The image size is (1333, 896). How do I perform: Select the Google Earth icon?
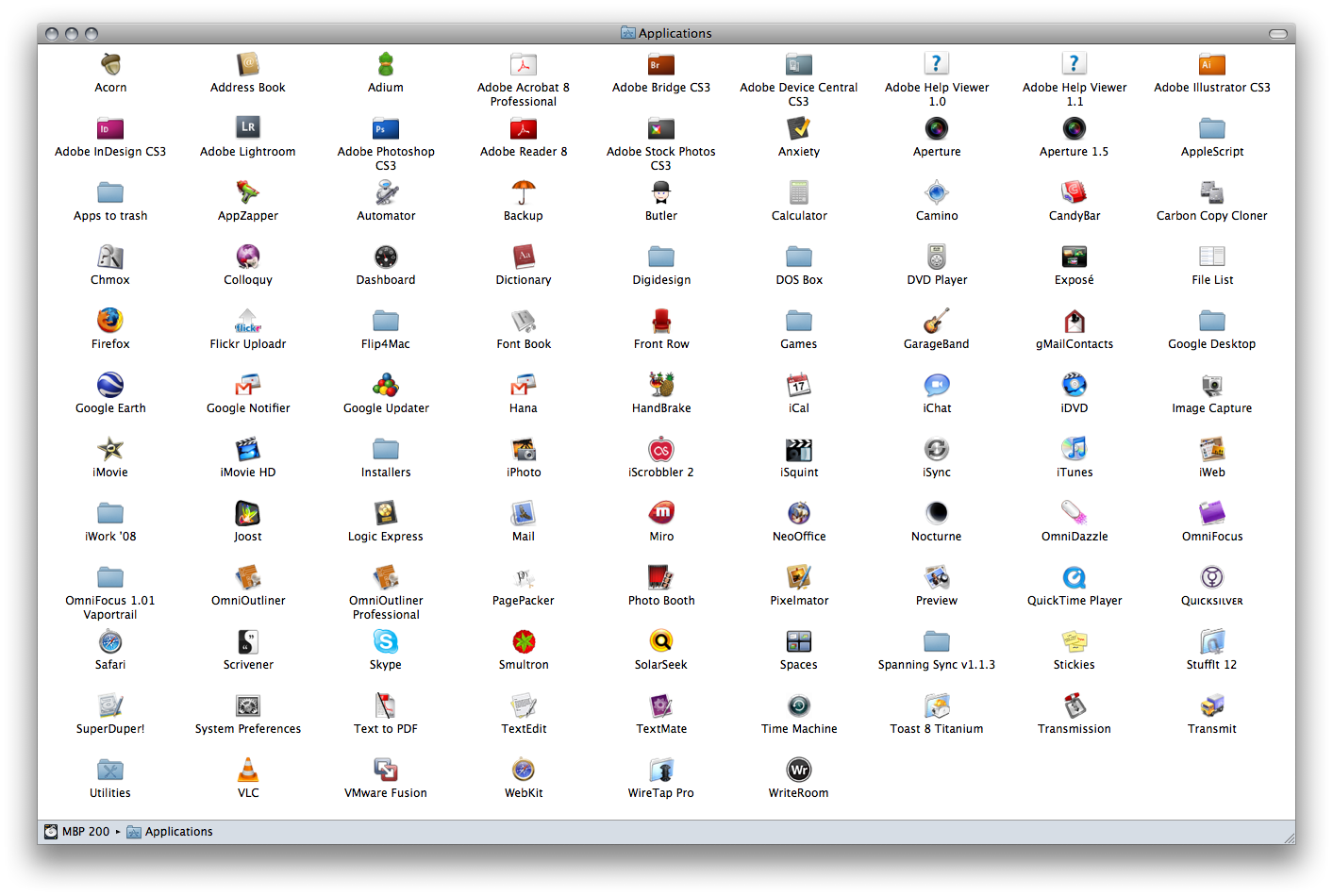coord(110,385)
